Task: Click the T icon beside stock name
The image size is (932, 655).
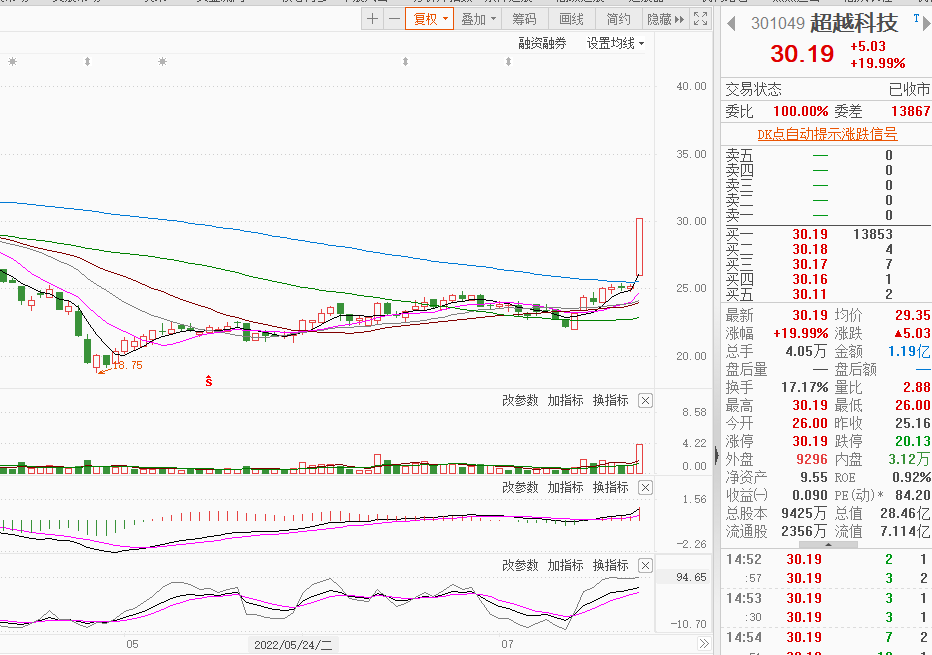Action: pyautogui.click(x=916, y=18)
